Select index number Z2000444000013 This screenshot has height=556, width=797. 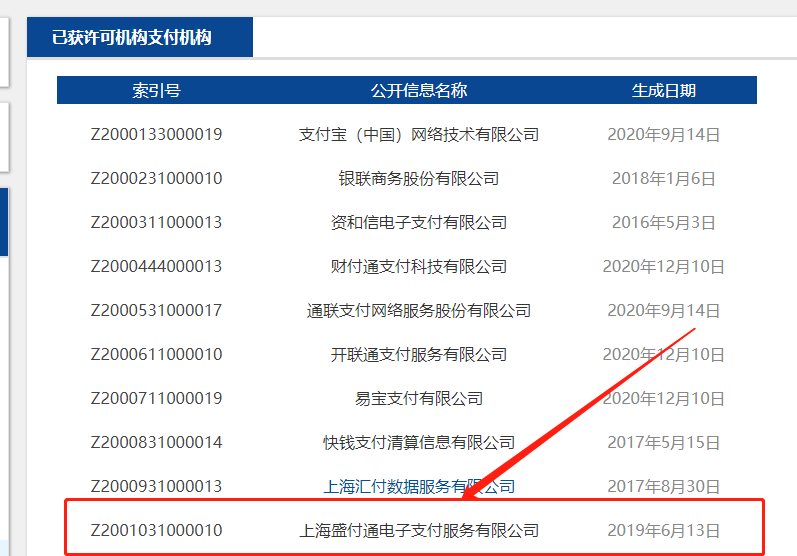[157, 266]
